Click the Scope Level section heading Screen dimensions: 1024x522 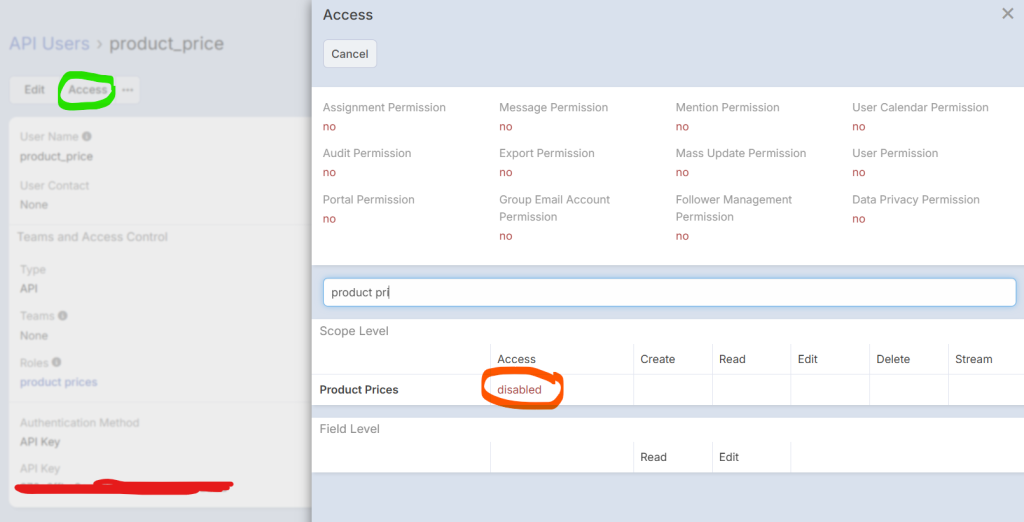[354, 331]
